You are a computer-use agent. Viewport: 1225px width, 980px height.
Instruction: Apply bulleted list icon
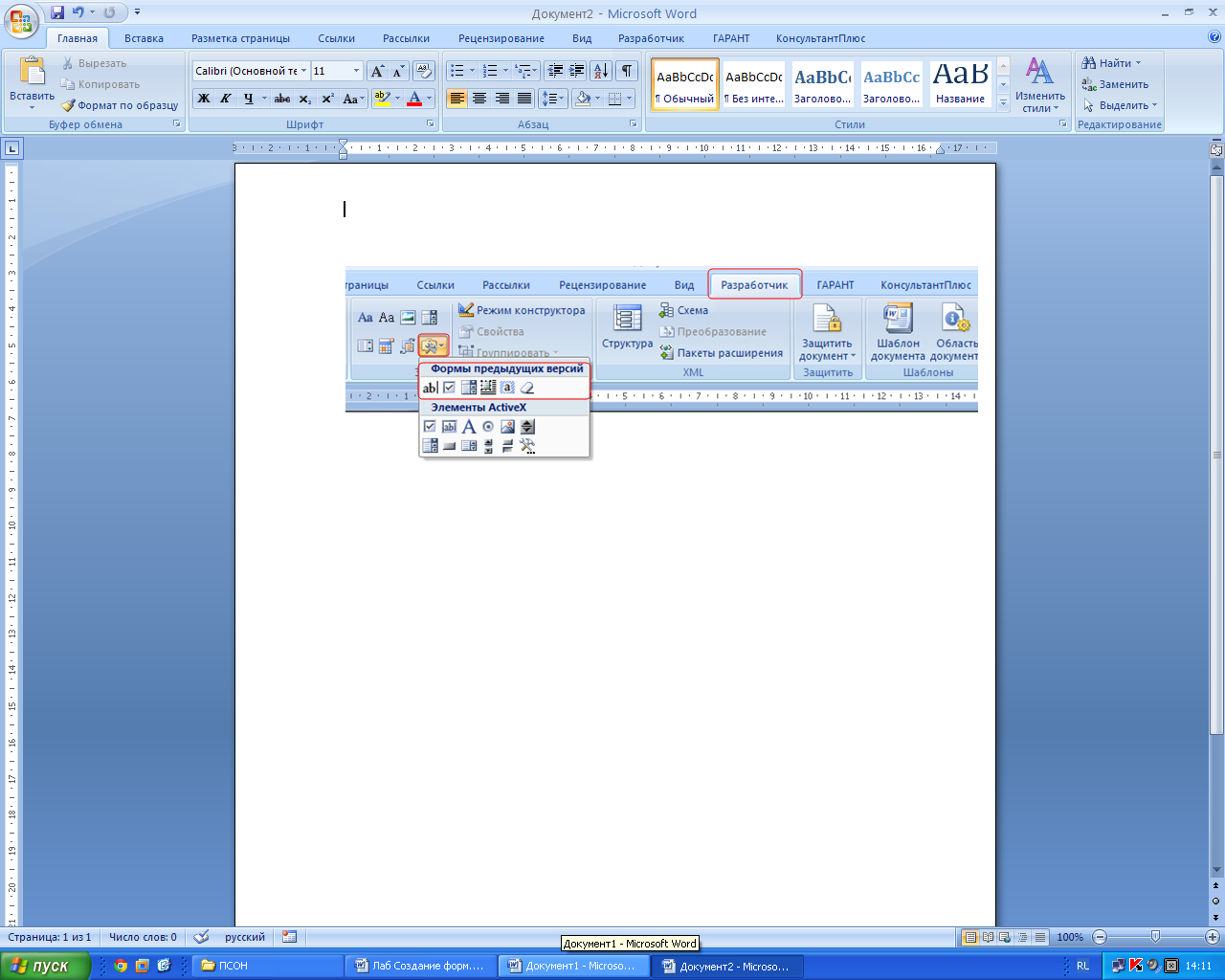coord(457,71)
